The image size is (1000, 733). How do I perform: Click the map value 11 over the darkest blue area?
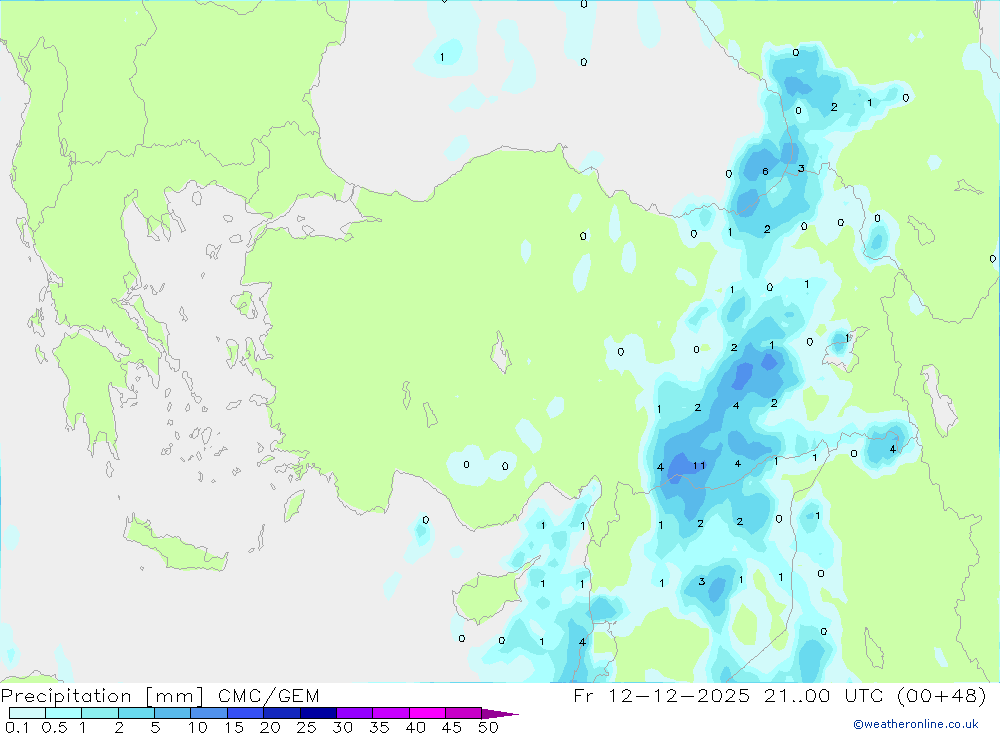pos(699,466)
